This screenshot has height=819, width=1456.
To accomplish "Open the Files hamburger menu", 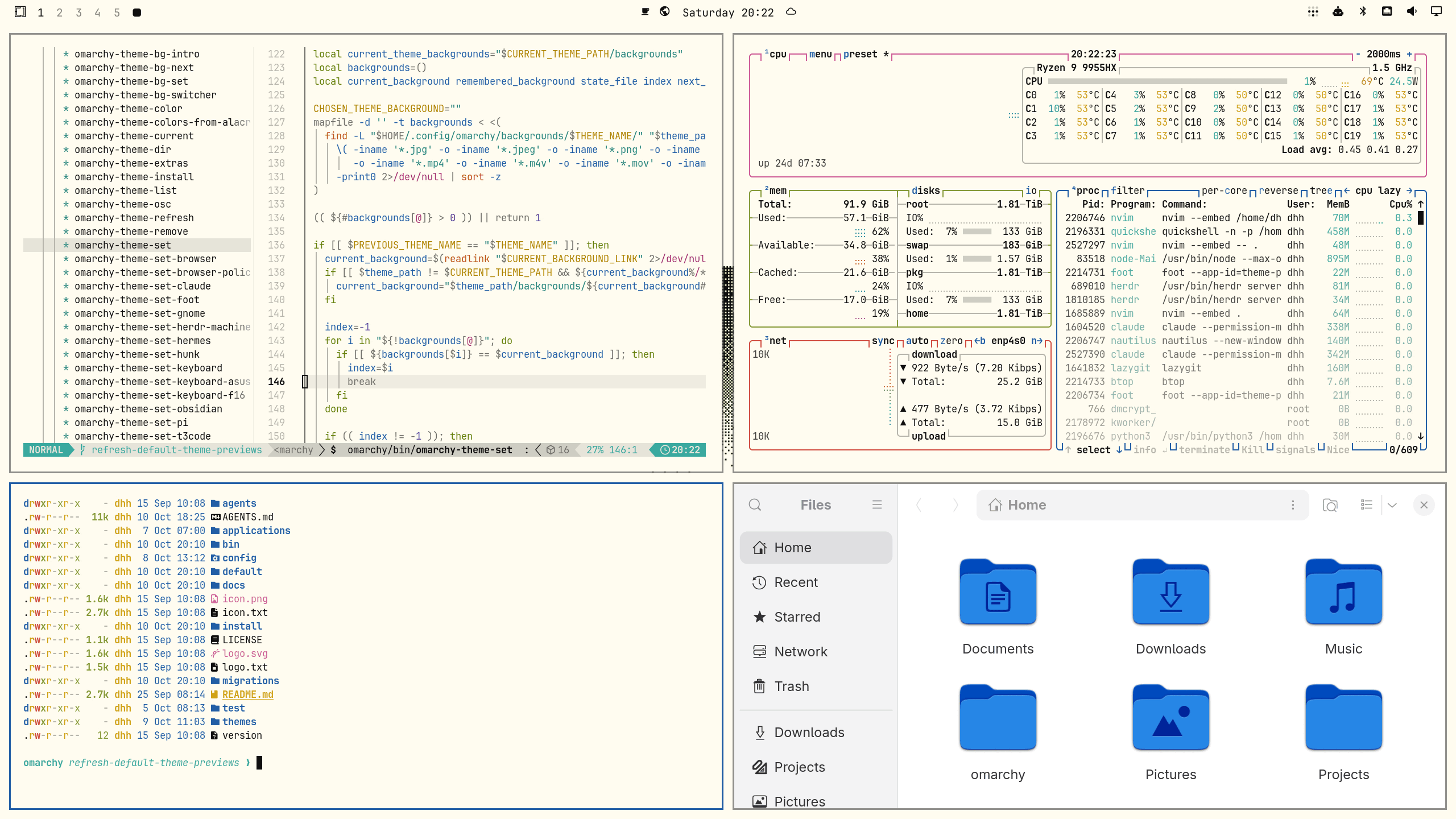I will click(877, 504).
